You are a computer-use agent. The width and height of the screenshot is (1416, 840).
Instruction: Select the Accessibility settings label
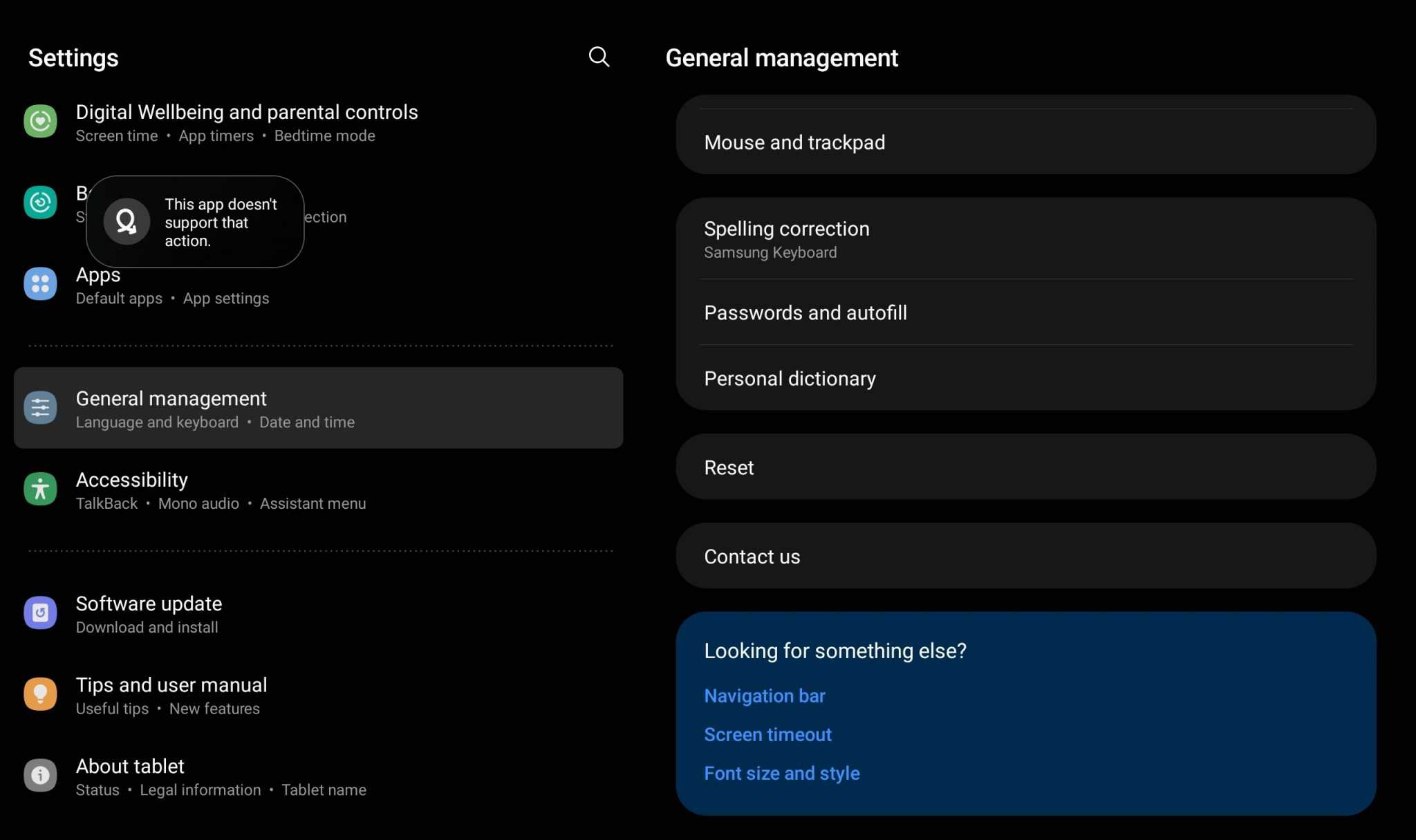pyautogui.click(x=131, y=480)
